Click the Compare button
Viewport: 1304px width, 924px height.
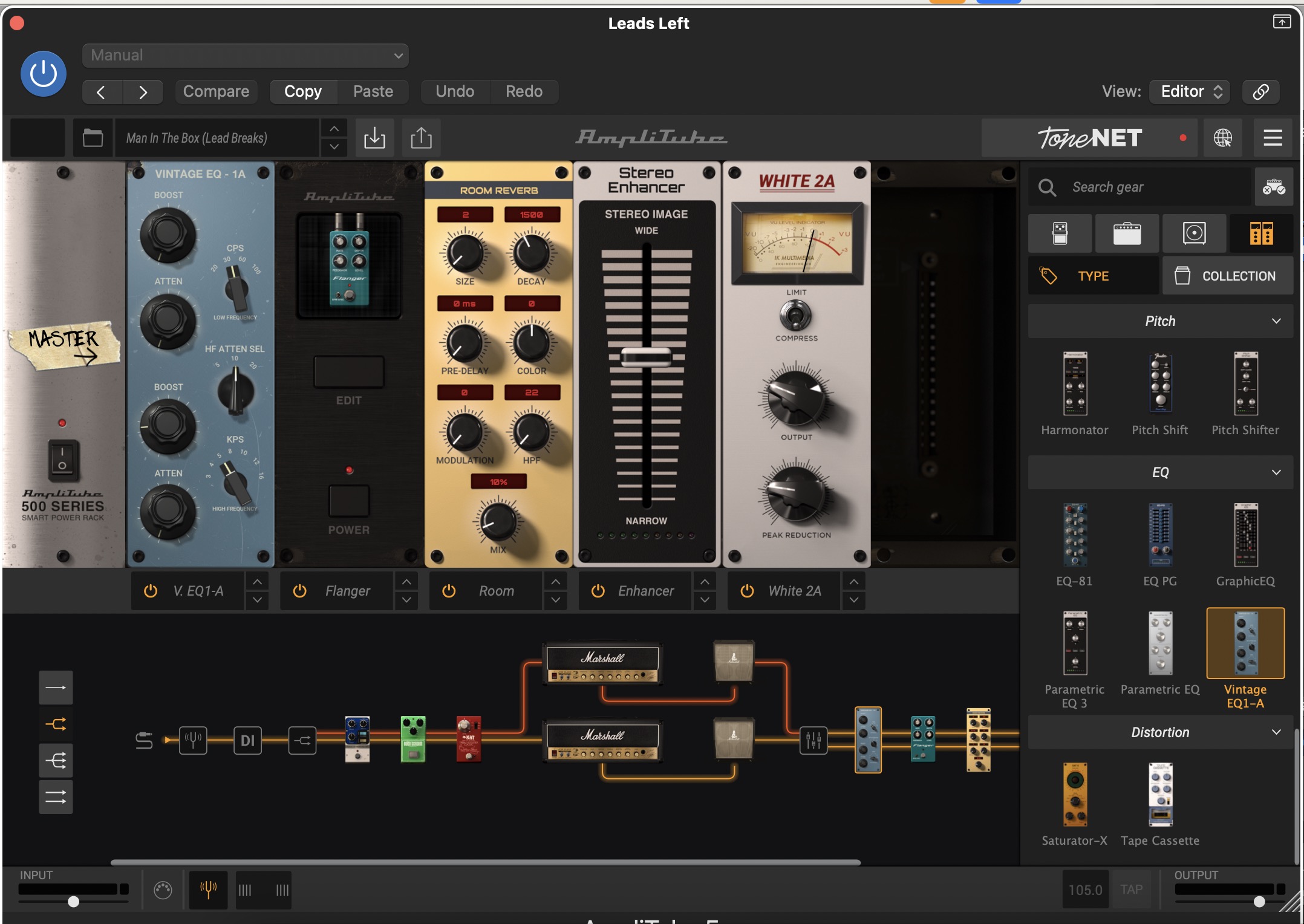216,91
